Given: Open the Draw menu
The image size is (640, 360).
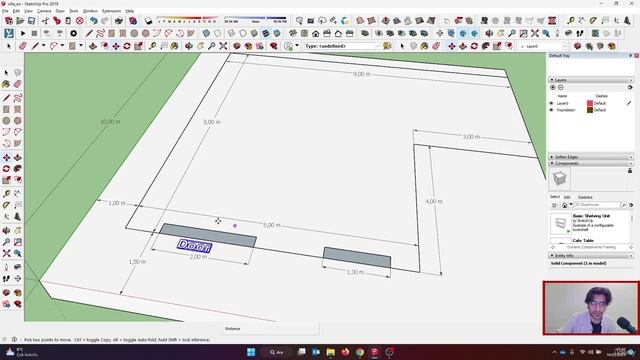Looking at the screenshot, I should click(60, 11).
